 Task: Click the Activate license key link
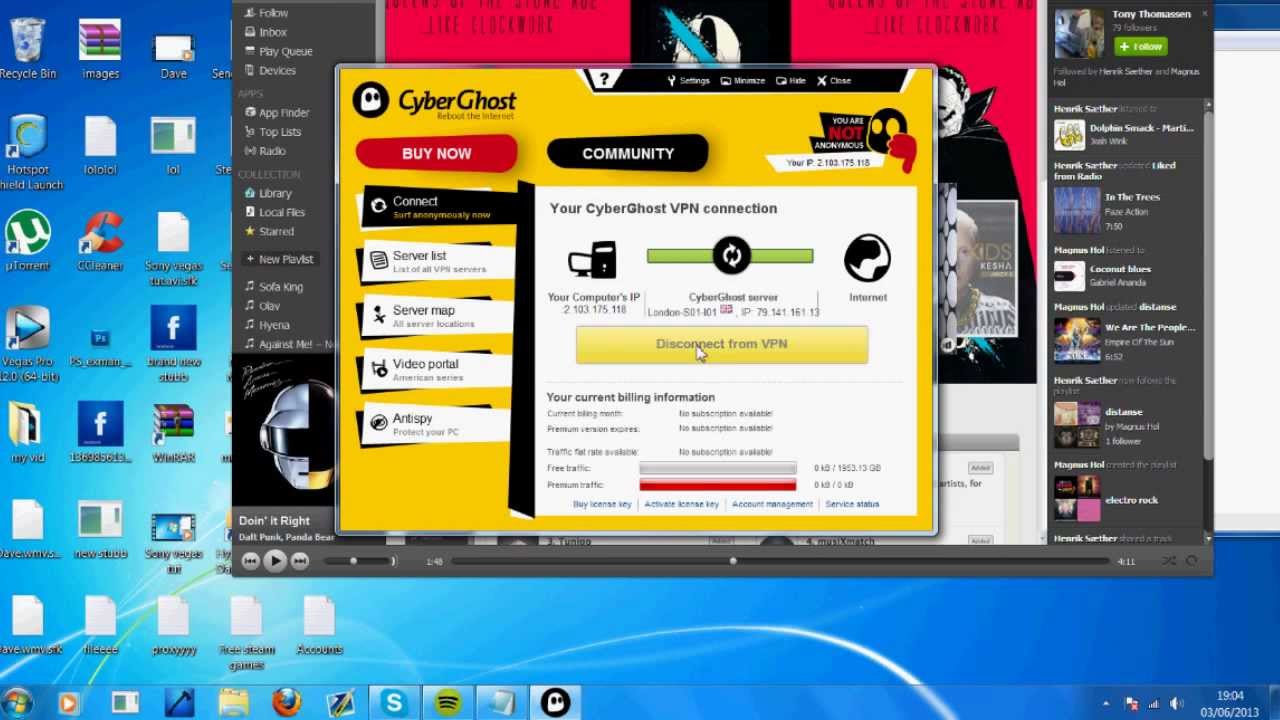click(x=682, y=504)
